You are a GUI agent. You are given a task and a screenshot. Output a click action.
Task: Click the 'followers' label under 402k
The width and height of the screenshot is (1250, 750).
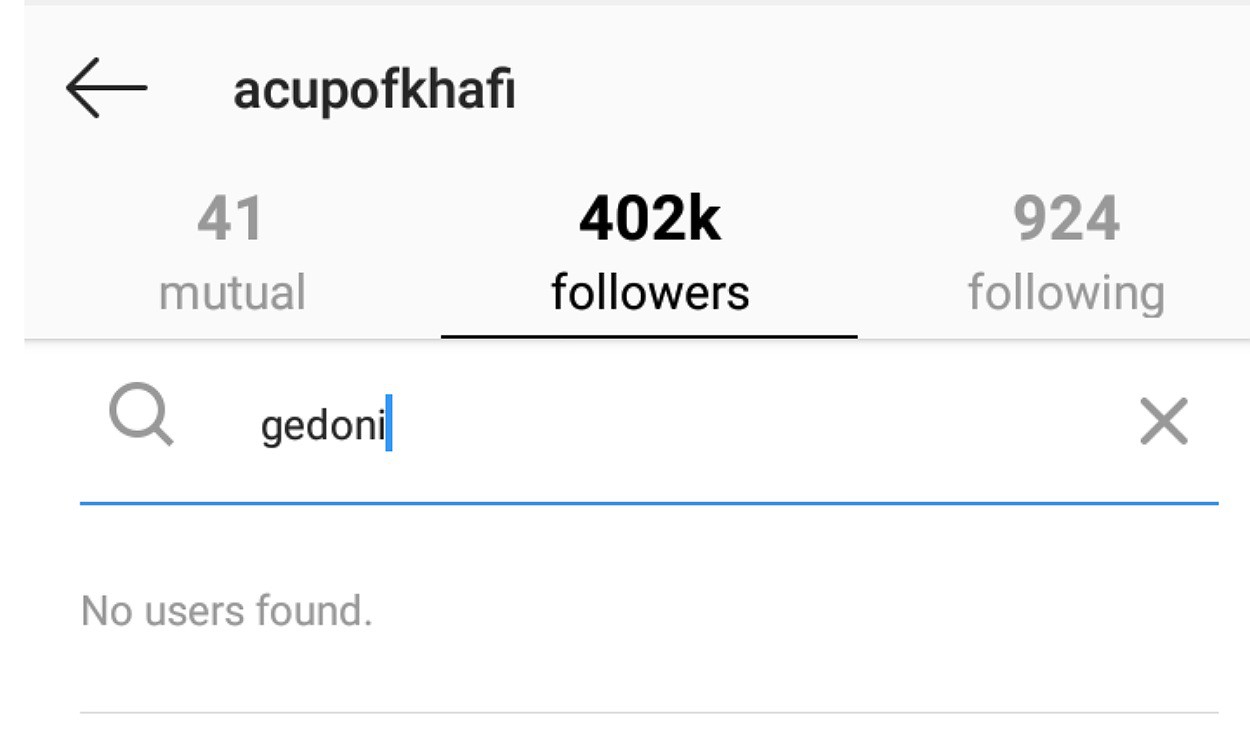[x=650, y=293]
